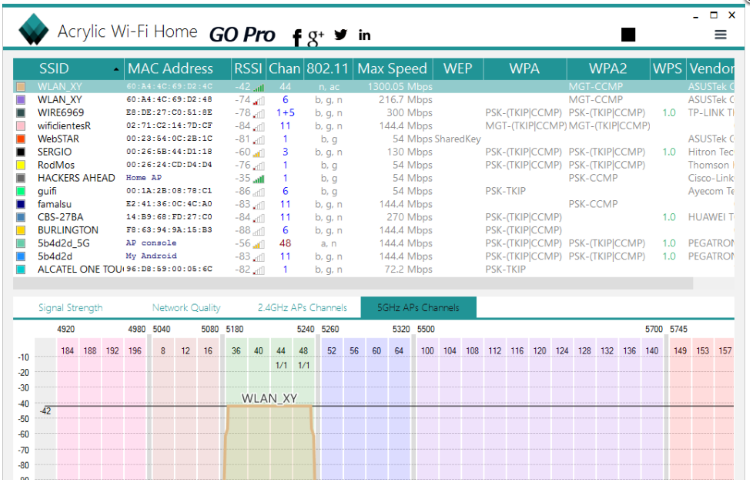The width and height of the screenshot is (750, 480).
Task: Stop scanning with the black square button
Action: (x=628, y=34)
